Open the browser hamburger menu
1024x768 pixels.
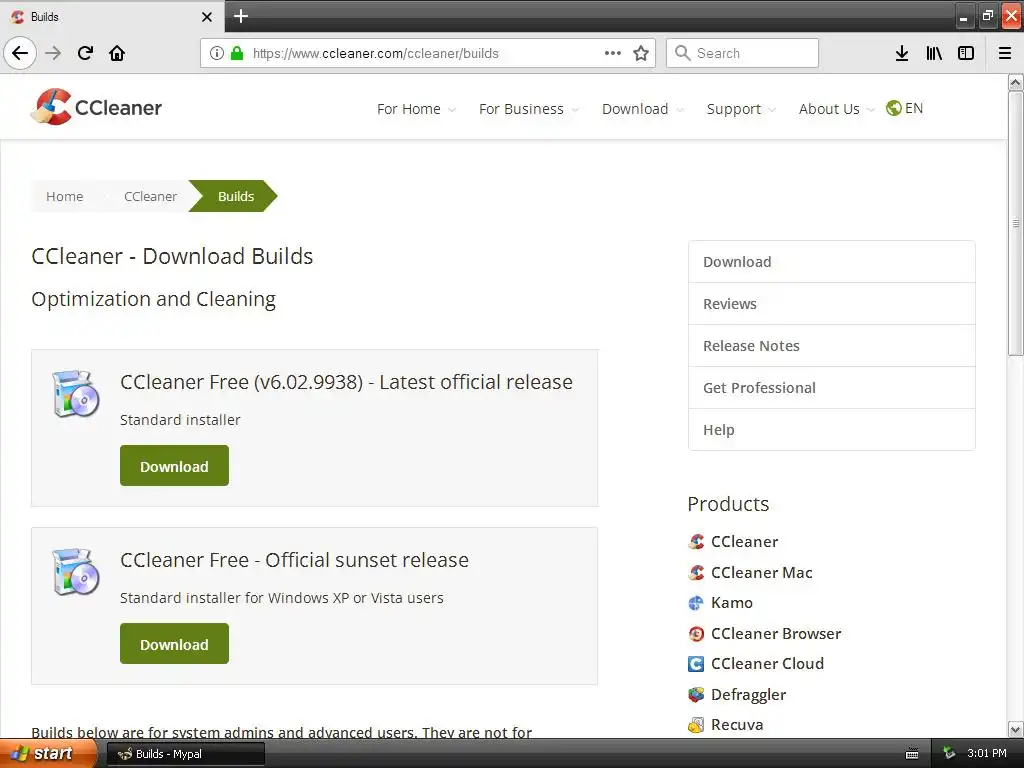point(1005,53)
